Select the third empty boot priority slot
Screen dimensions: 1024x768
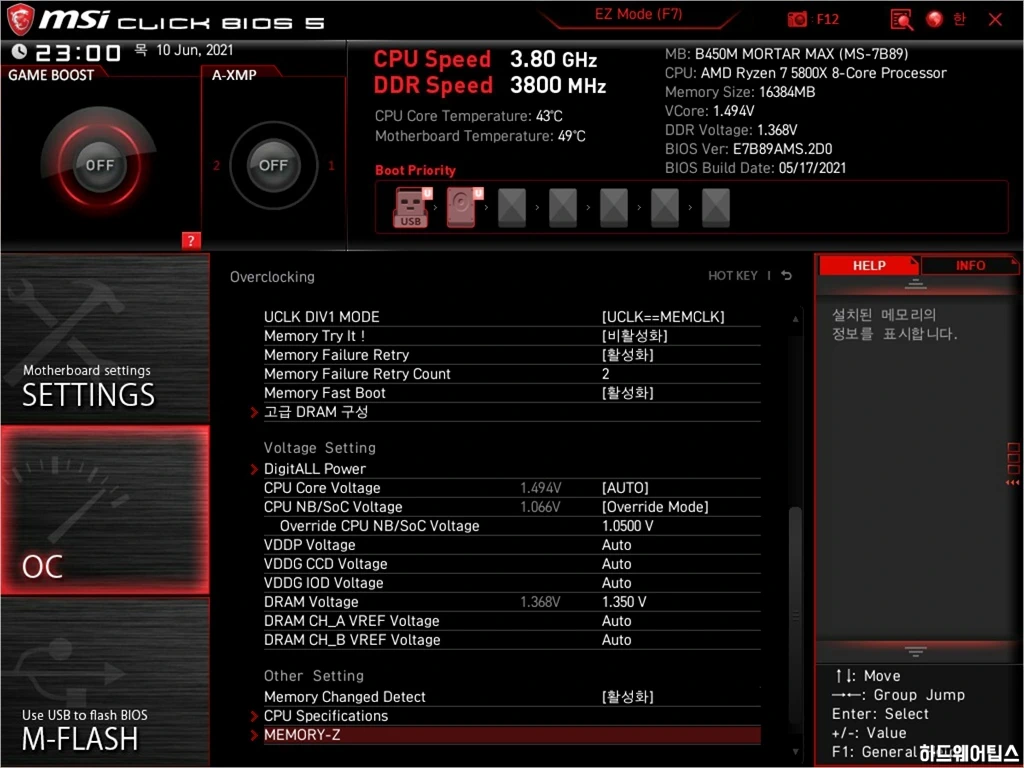click(614, 208)
